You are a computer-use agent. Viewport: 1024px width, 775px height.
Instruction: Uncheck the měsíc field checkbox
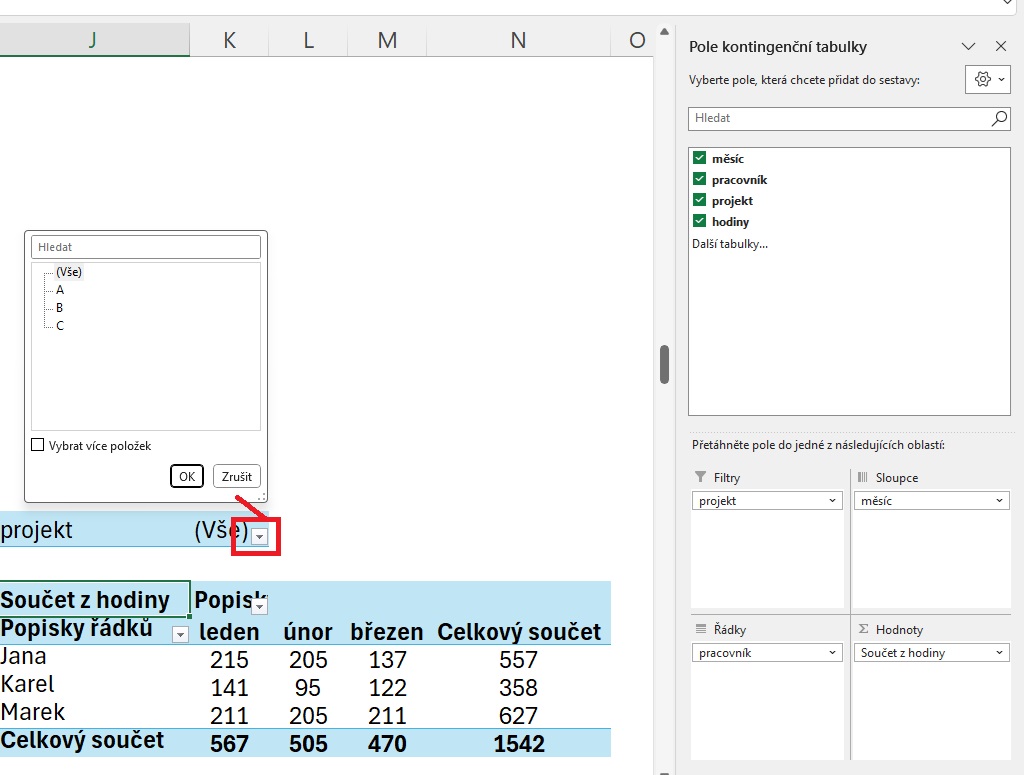coord(700,159)
